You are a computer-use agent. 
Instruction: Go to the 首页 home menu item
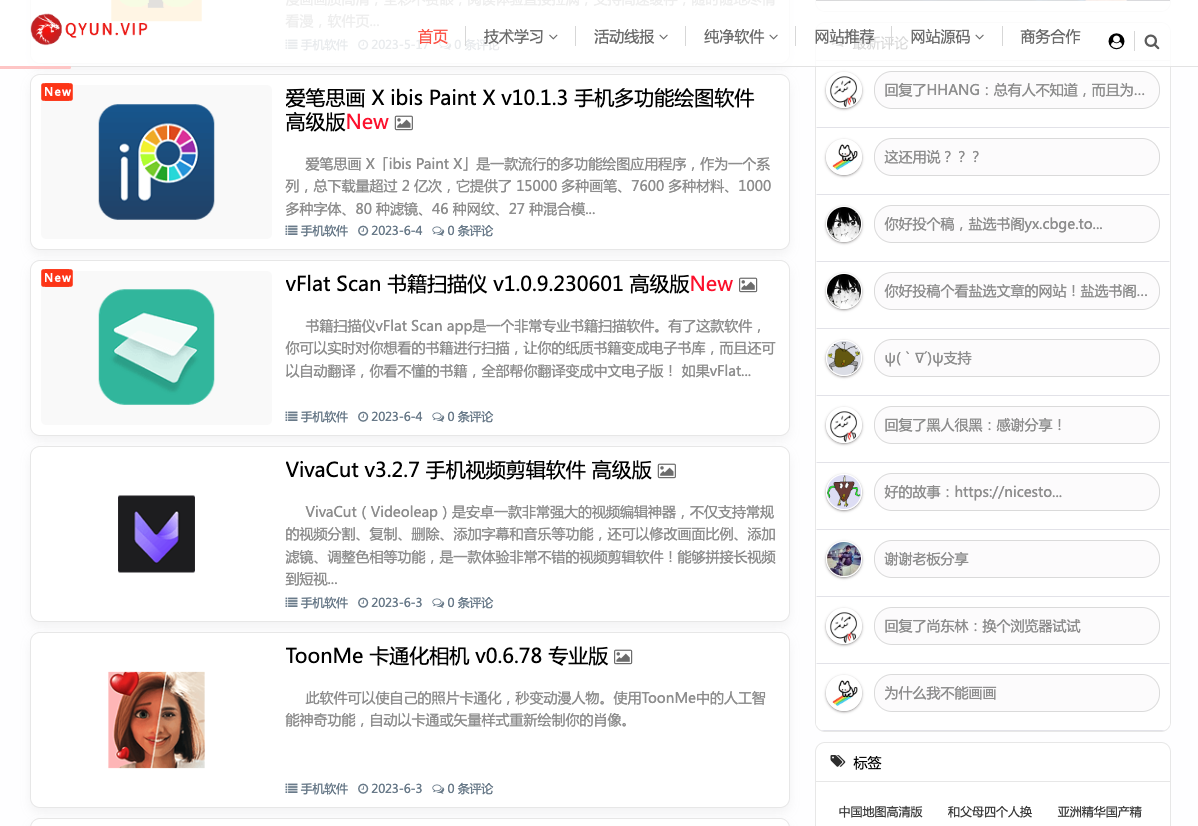click(x=432, y=37)
